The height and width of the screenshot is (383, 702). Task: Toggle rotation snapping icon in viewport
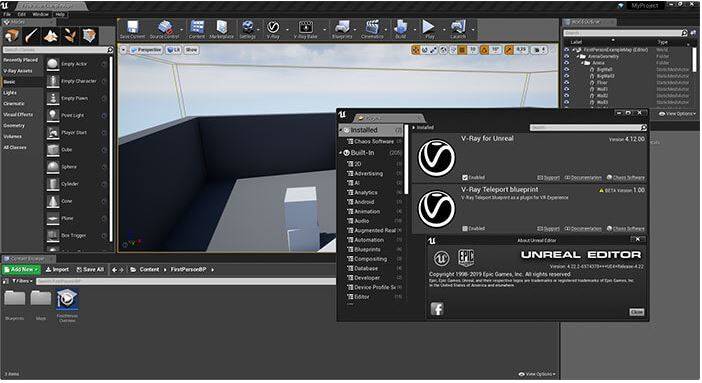pyautogui.click(x=484, y=50)
